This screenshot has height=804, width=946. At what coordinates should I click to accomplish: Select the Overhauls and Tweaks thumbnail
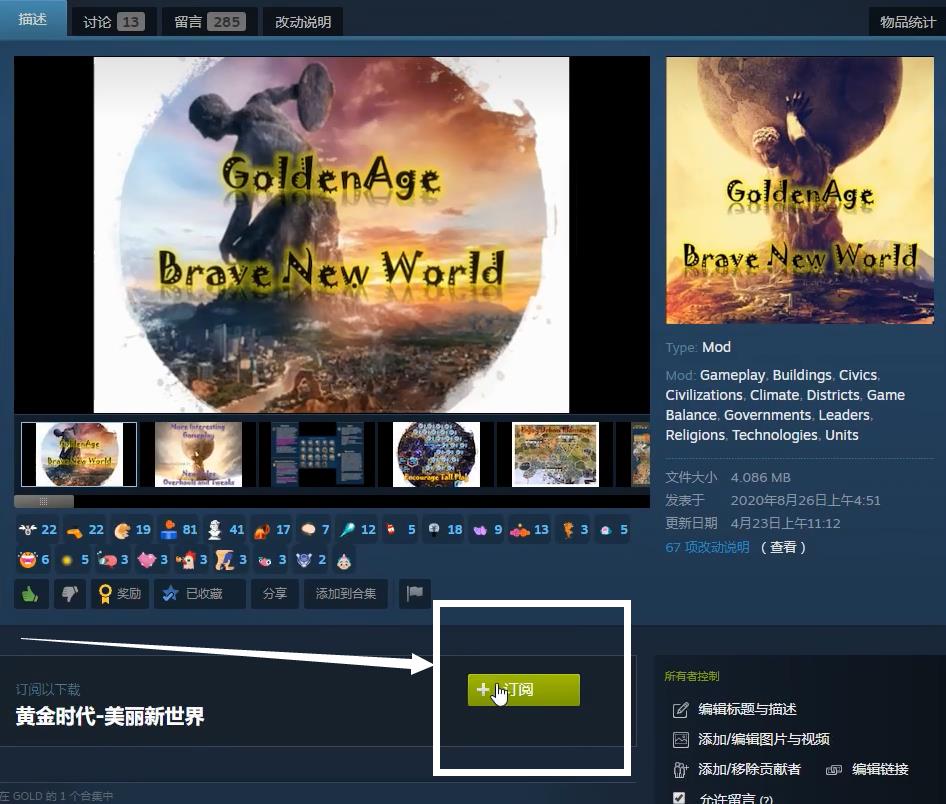coord(198,454)
